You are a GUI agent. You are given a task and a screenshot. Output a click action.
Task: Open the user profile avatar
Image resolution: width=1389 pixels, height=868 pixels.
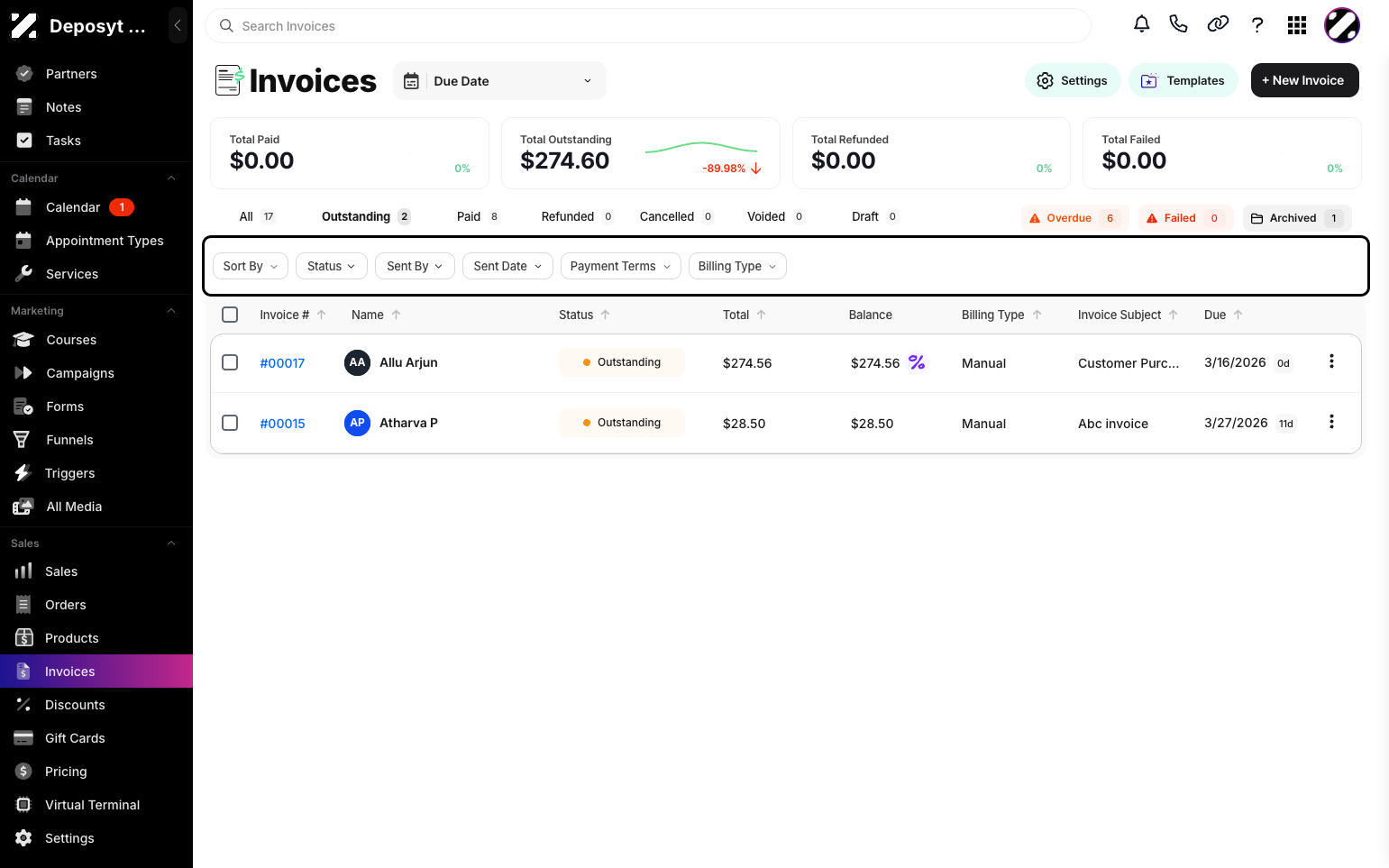tap(1341, 25)
